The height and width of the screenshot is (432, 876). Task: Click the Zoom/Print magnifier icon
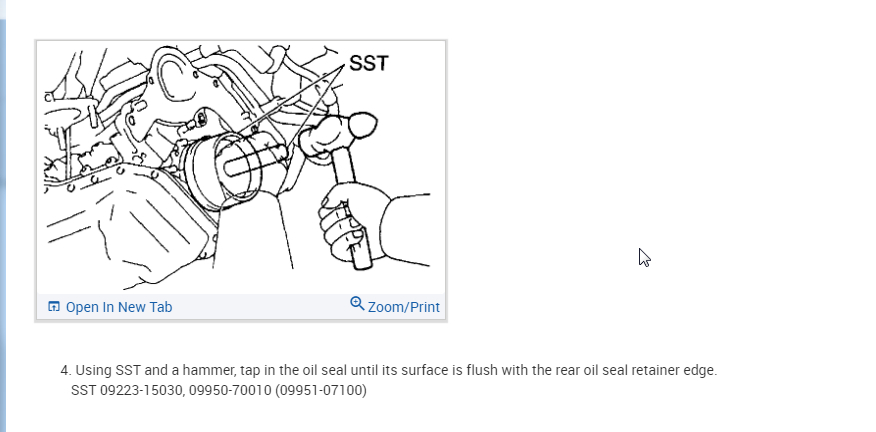coord(357,303)
